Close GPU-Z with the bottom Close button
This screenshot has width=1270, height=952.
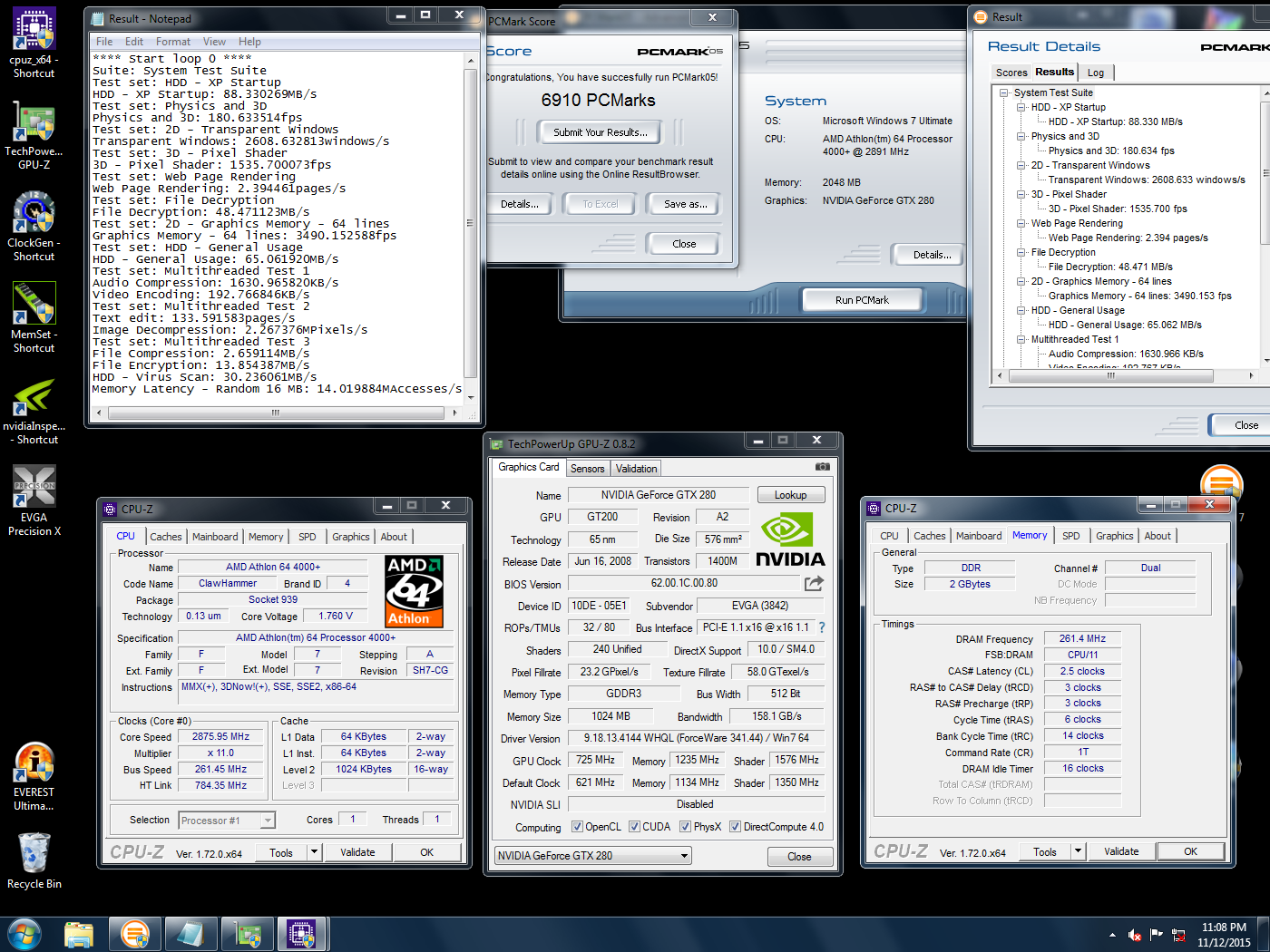(x=799, y=857)
